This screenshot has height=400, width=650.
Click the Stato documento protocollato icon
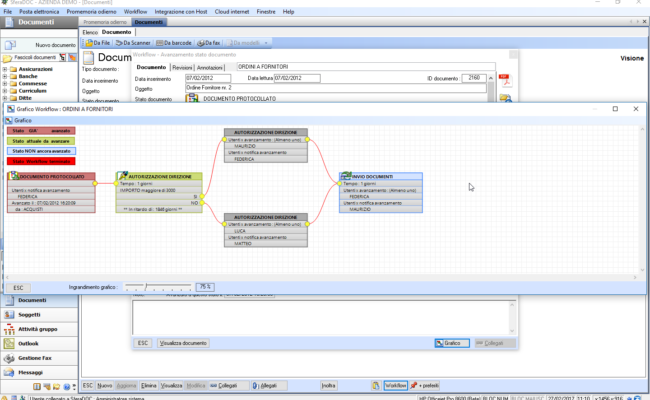192,99
